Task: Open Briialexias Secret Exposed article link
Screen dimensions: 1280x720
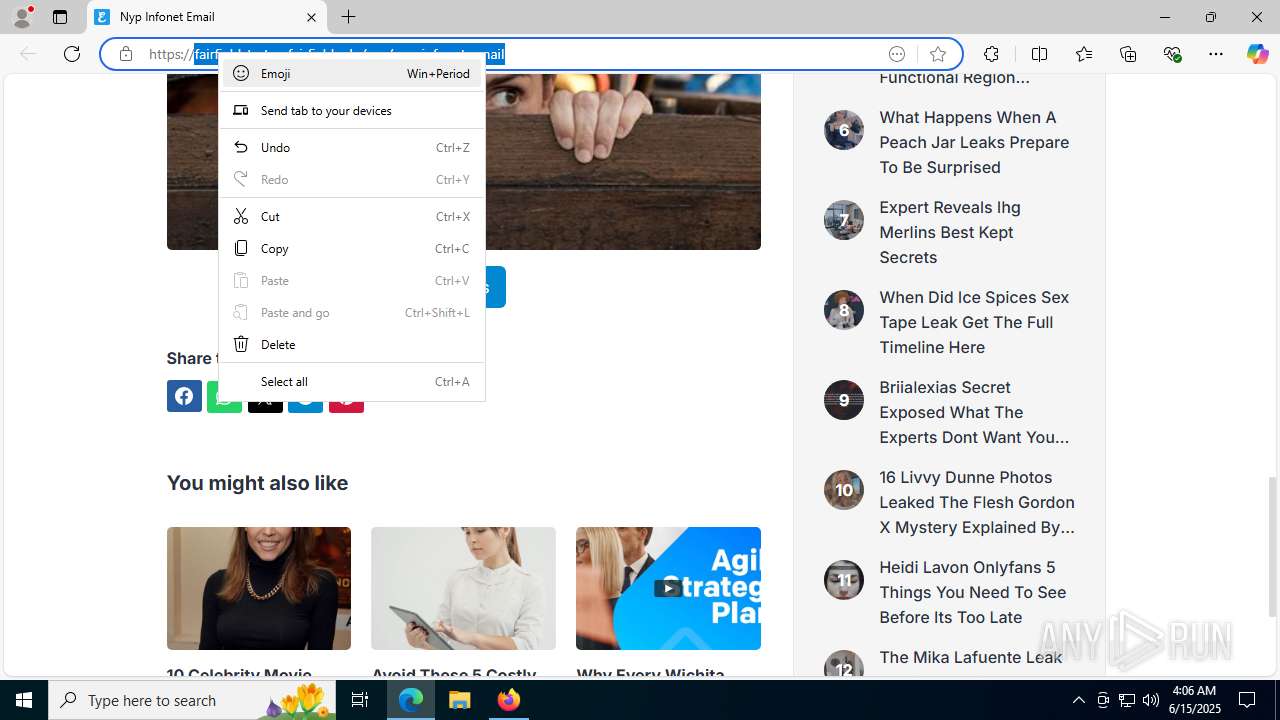Action: click(975, 412)
